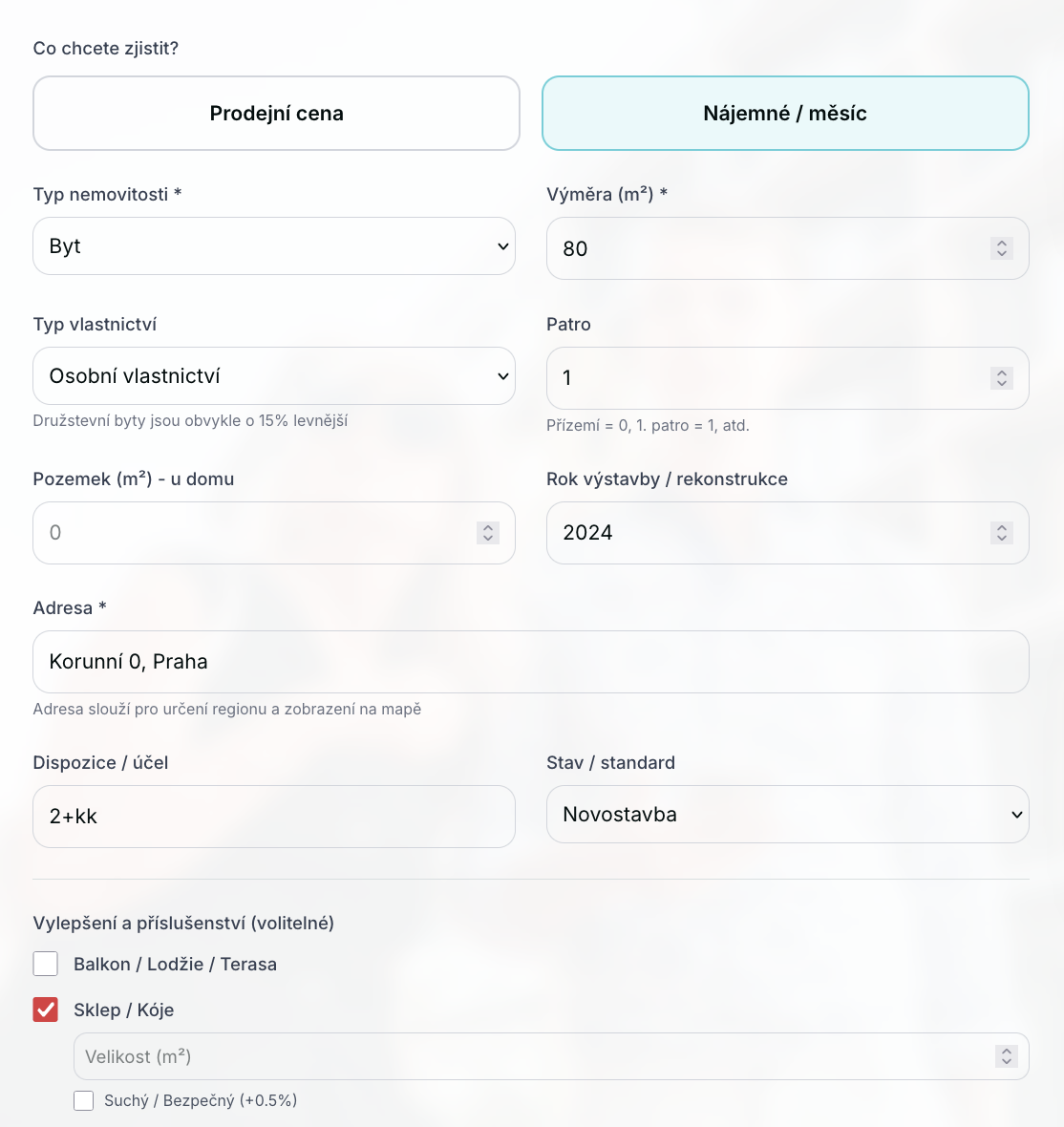Select the Prodejní cena option
1064x1127 pixels.
tap(276, 114)
